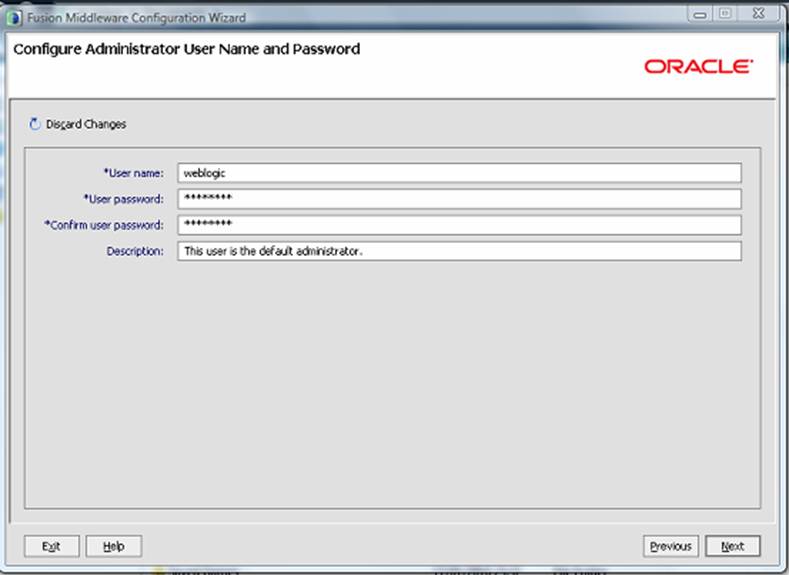
Task: Go back with the Previous button
Action: tap(671, 546)
